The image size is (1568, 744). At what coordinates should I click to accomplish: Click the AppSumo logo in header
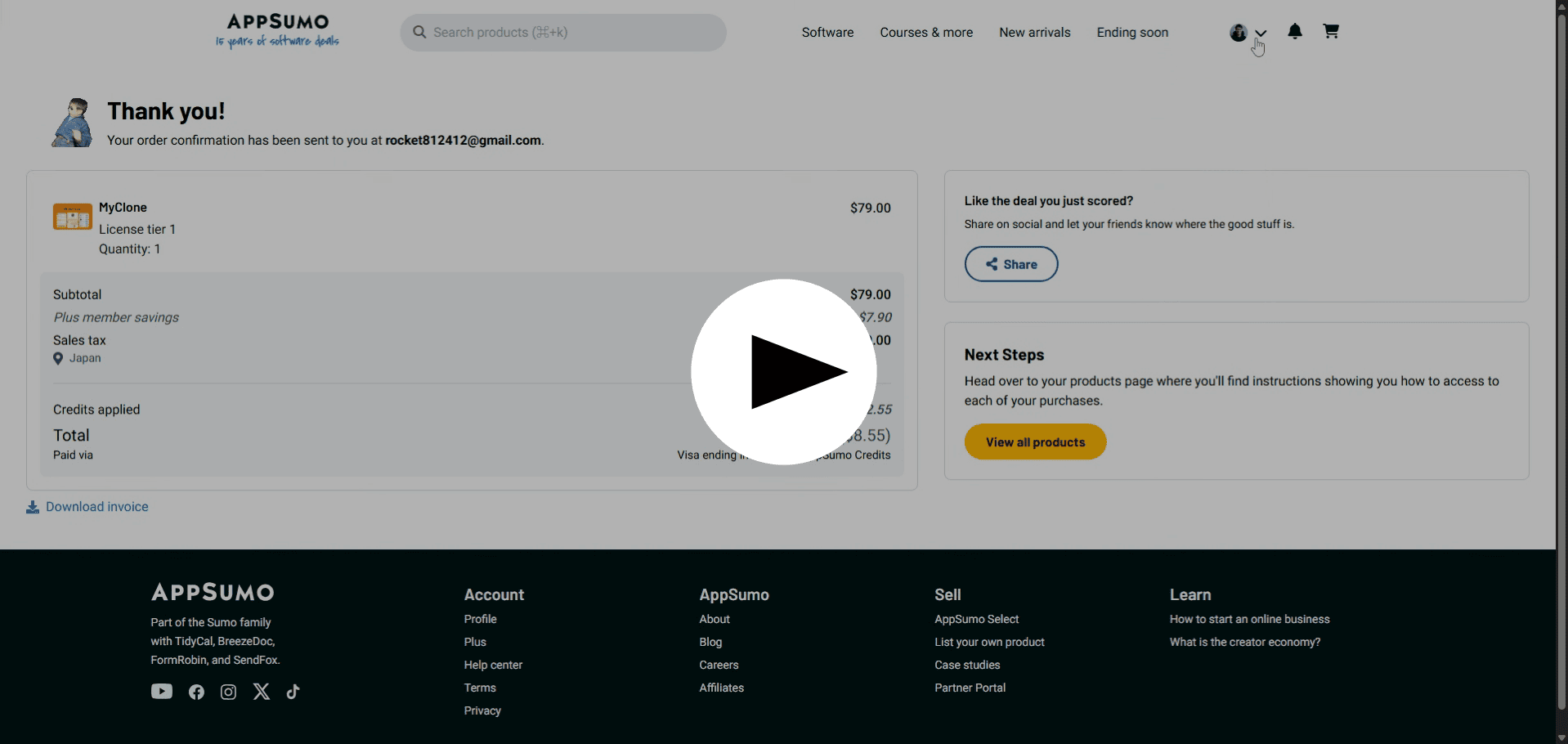277,31
